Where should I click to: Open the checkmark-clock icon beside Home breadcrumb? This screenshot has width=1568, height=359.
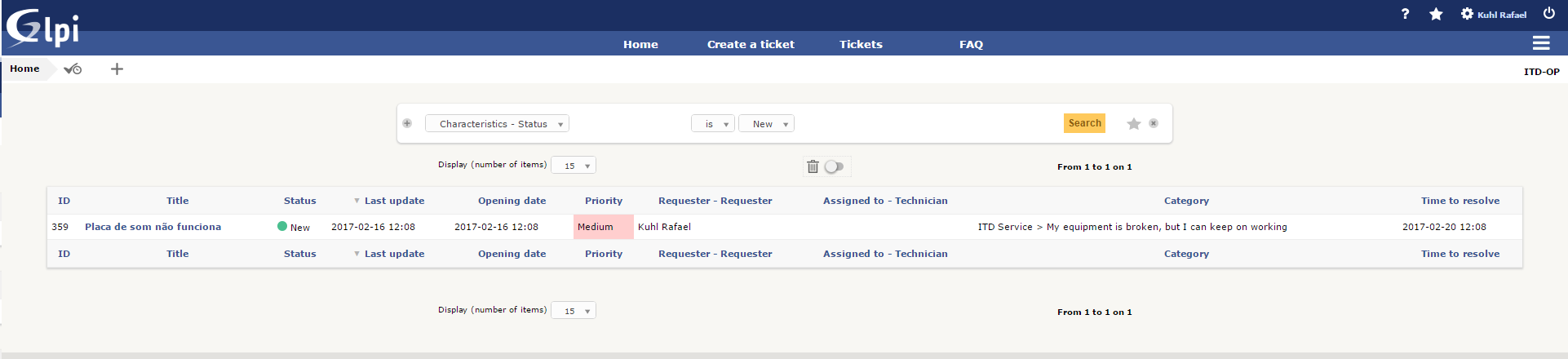73,69
